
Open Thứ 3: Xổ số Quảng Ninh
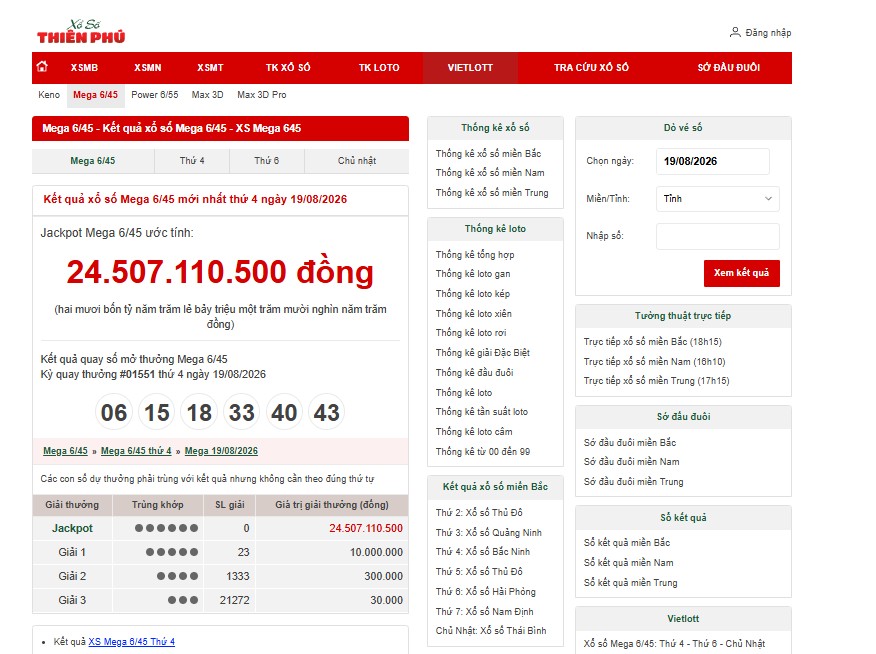pos(489,533)
